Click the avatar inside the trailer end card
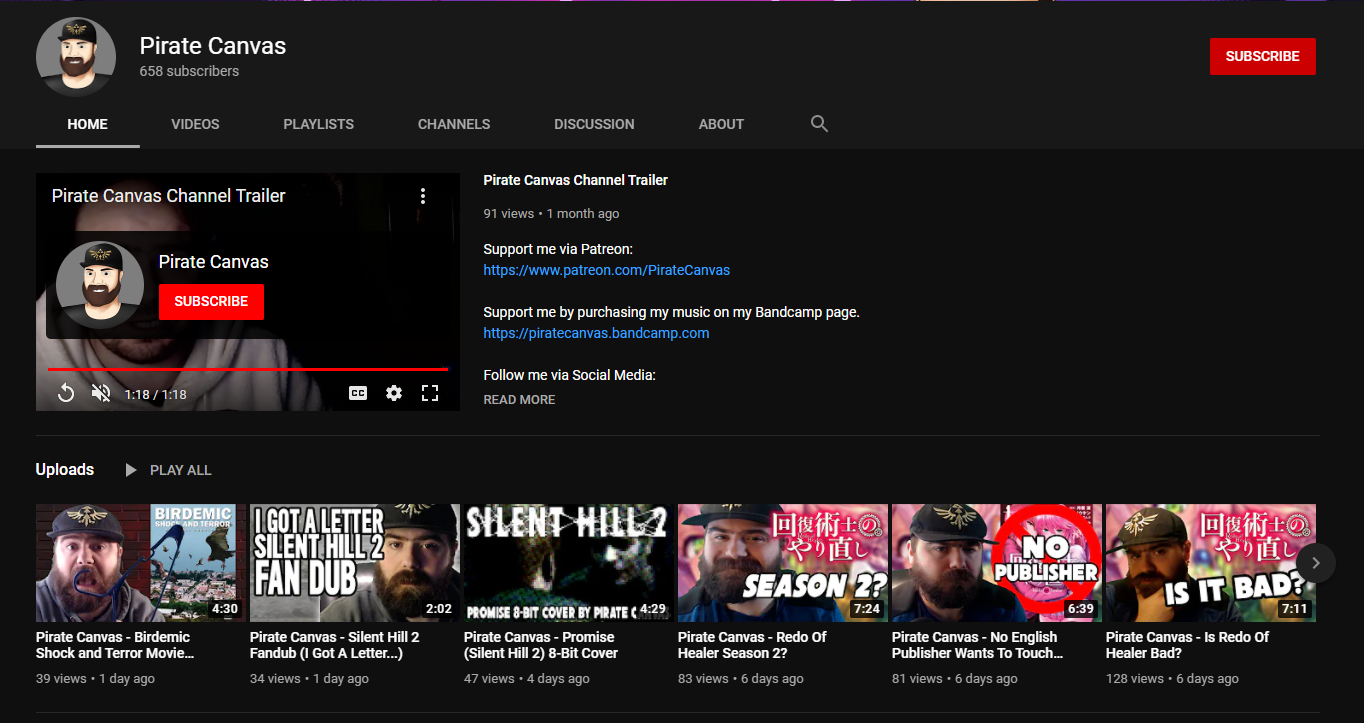The image size is (1364, 723). coord(100,285)
